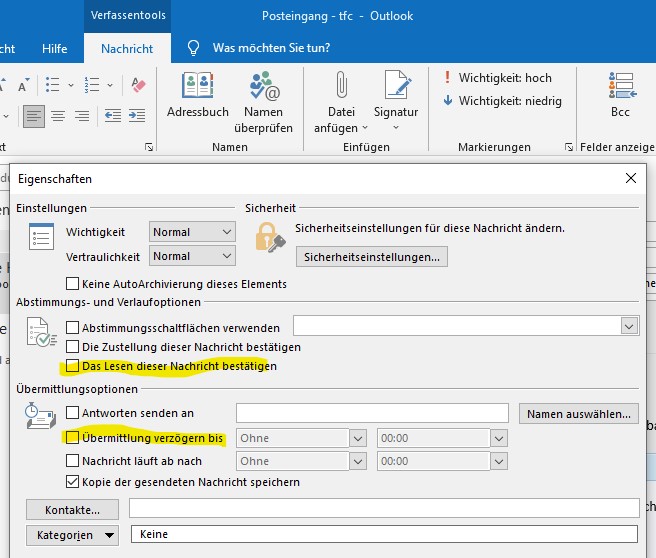This screenshot has height=558, width=656.
Task: Click the bulleted list icon
Action: [x=52, y=84]
